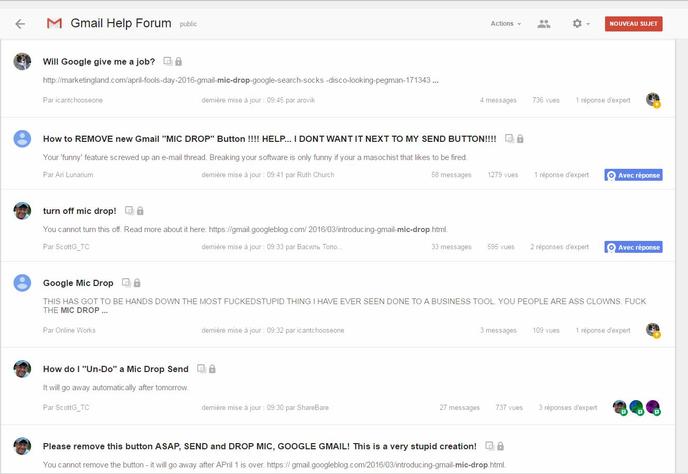Click page icon beside 'How do I Un-Do a Mic Drop Send'

click(201, 369)
